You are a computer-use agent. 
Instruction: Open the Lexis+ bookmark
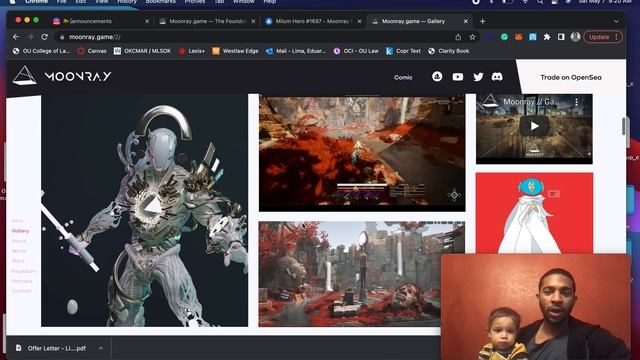(x=191, y=51)
